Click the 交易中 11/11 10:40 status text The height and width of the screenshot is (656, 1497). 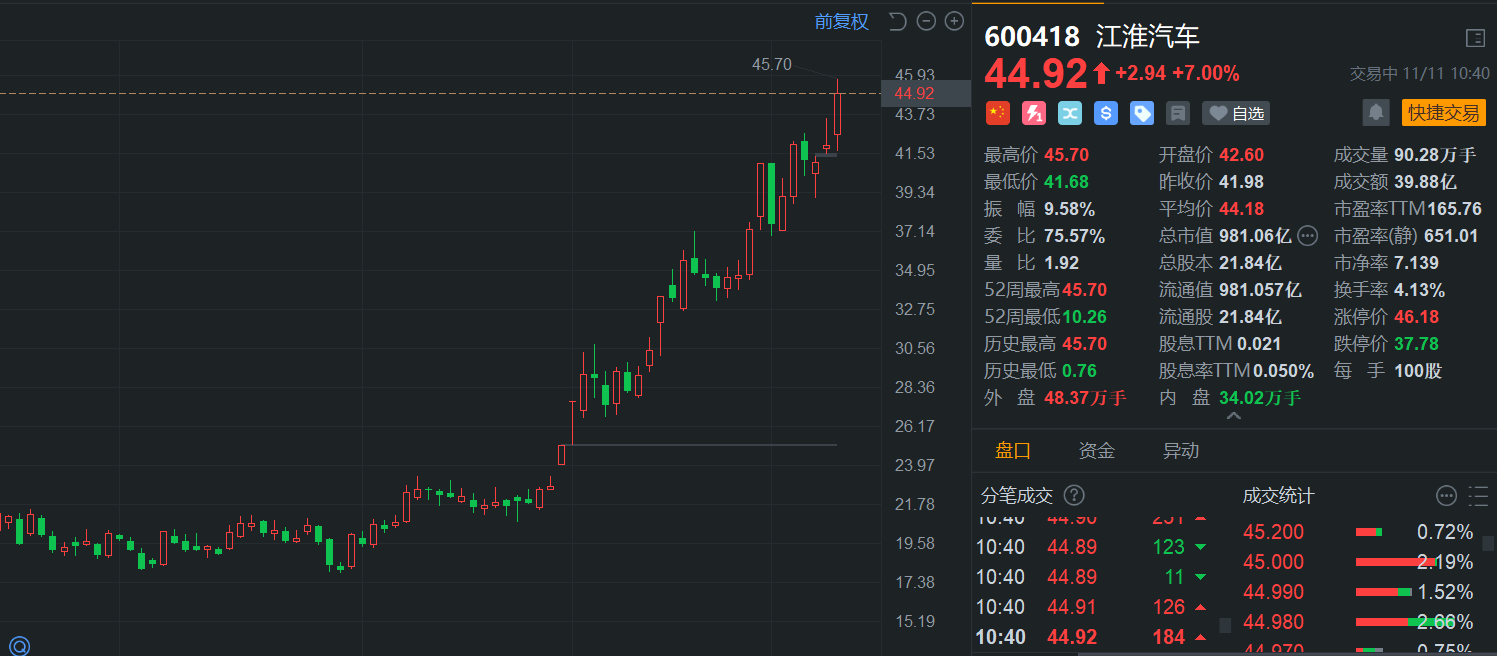(x=1418, y=73)
